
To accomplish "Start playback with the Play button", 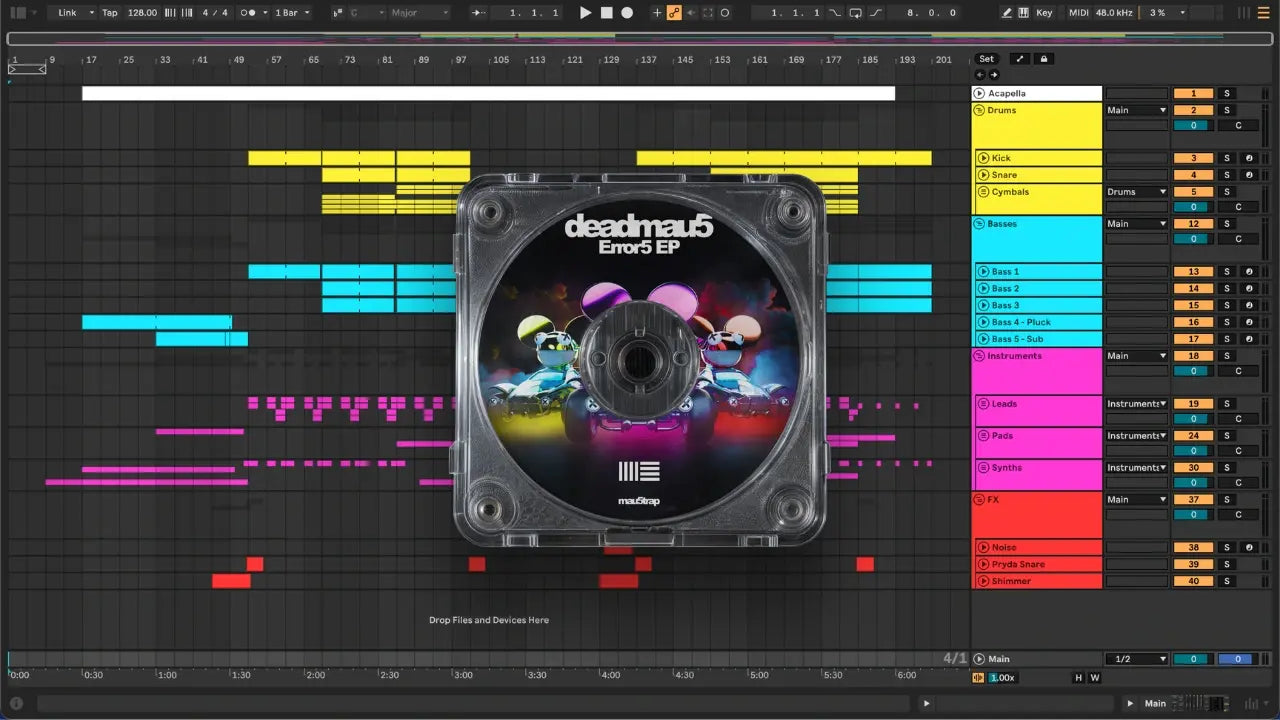I will [x=586, y=13].
